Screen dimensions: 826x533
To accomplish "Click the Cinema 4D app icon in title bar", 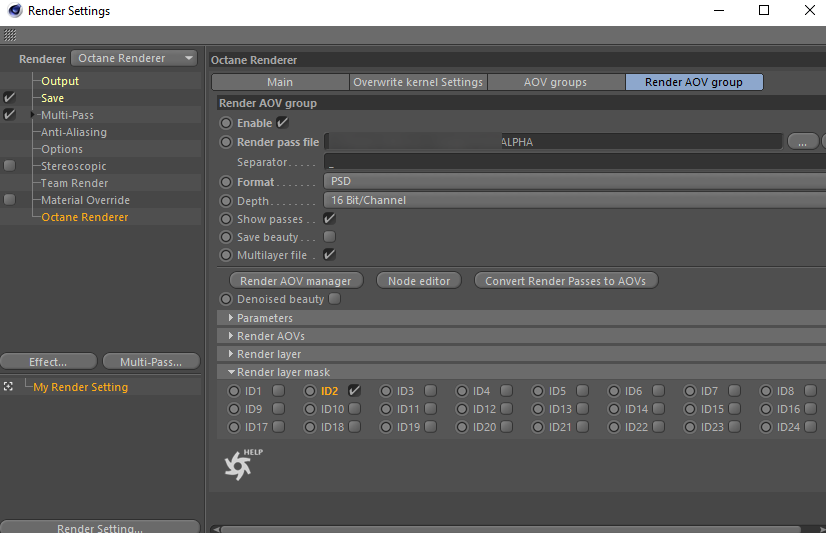I will pos(14,11).
